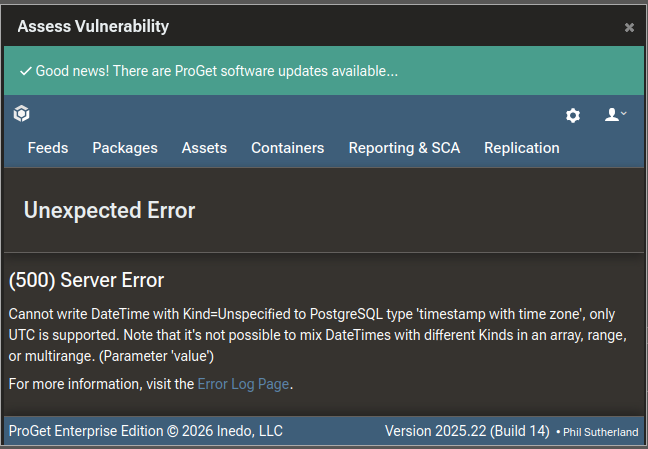This screenshot has width=648, height=449.
Task: Go to the Packages section
Action: pos(125,148)
